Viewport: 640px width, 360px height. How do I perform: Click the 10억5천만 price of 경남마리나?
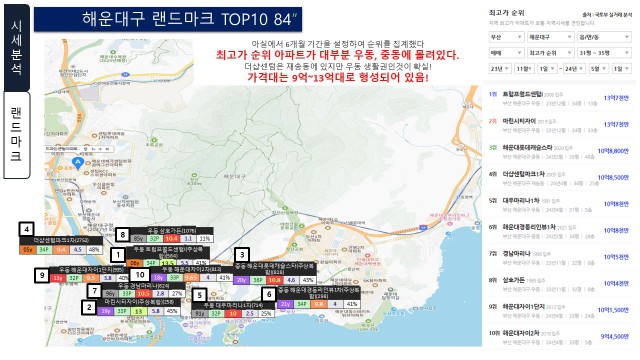(x=616, y=257)
